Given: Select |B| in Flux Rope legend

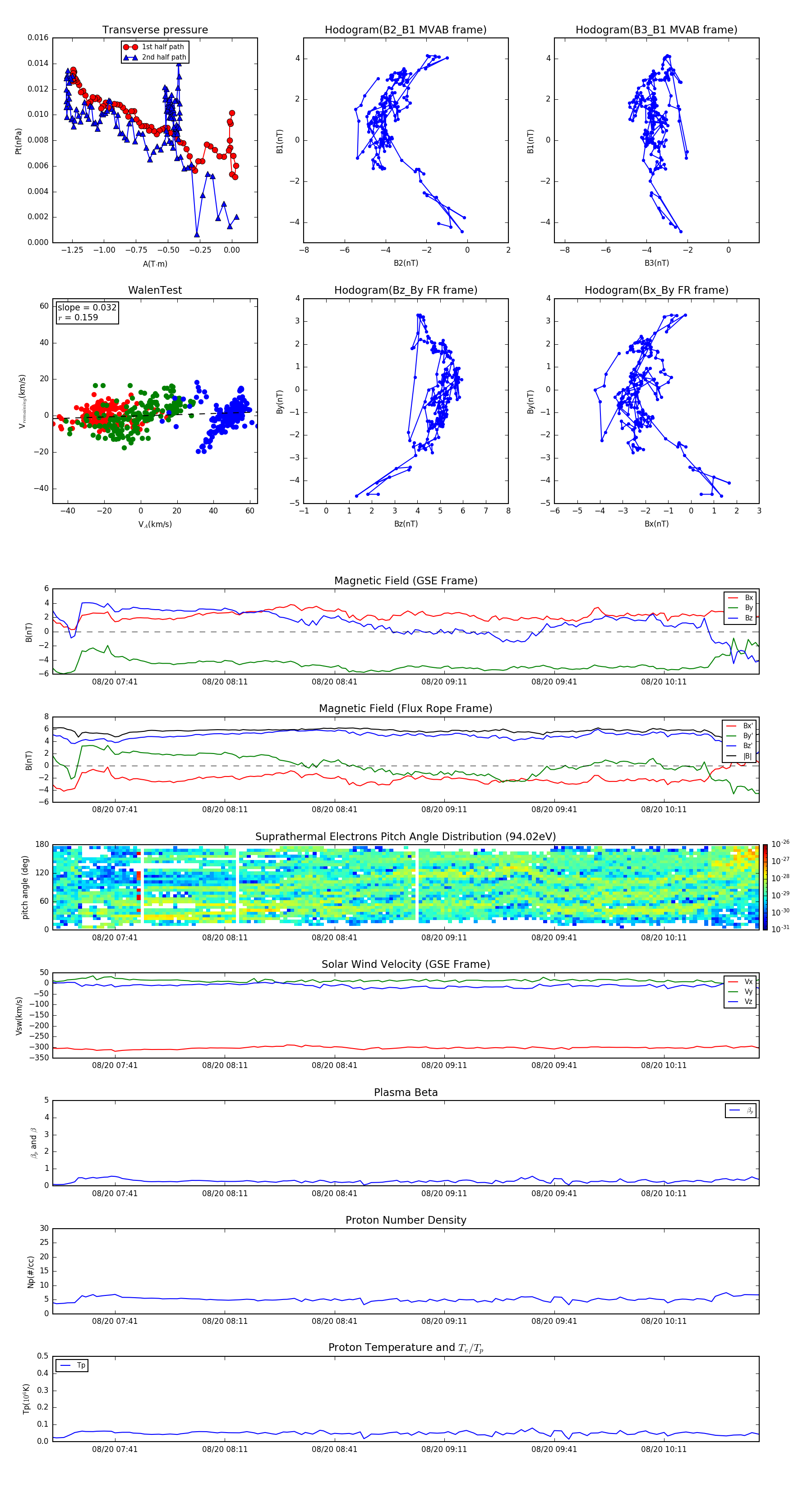Looking at the screenshot, I should tap(740, 756).
